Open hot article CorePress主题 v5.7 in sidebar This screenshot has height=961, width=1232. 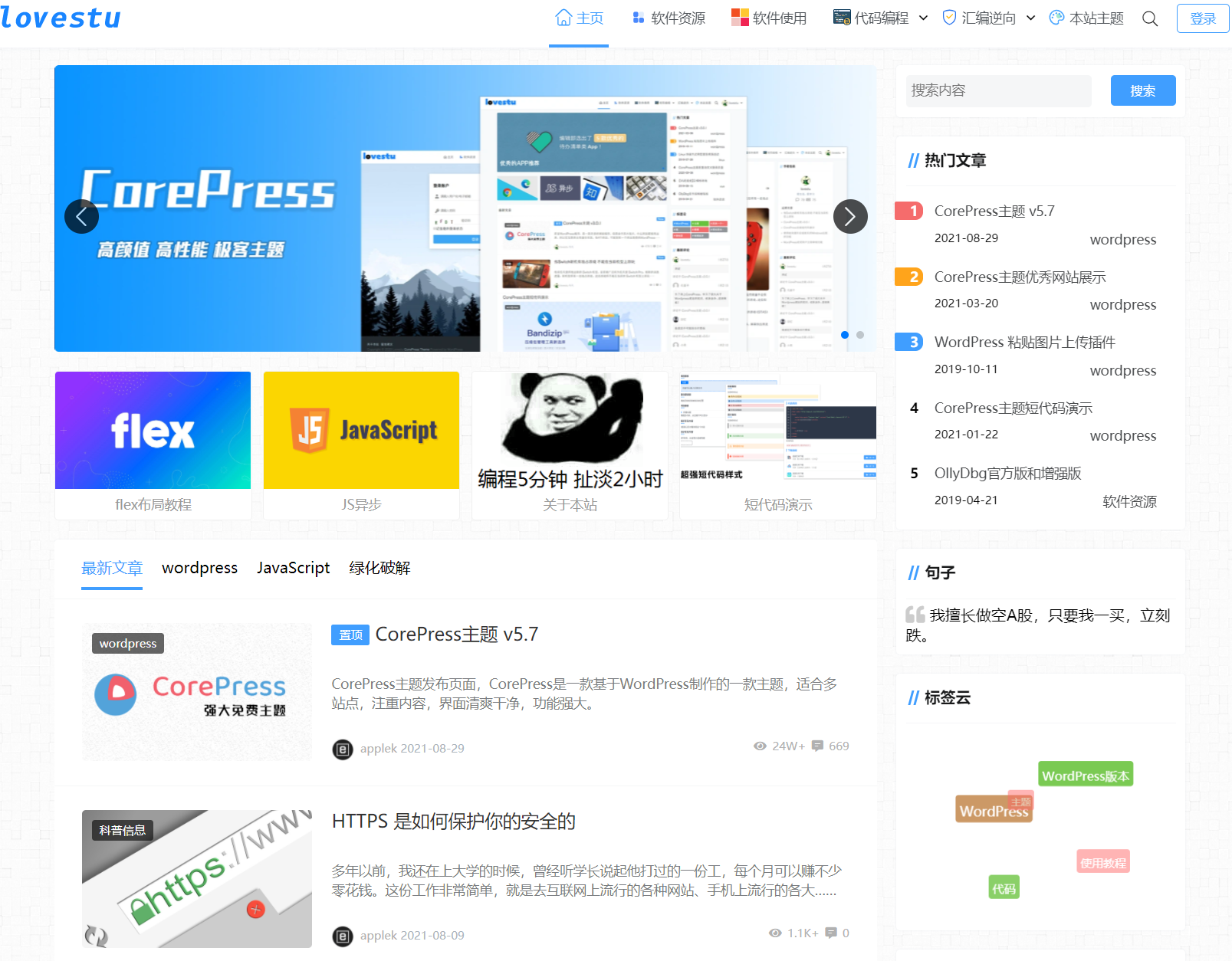click(994, 211)
